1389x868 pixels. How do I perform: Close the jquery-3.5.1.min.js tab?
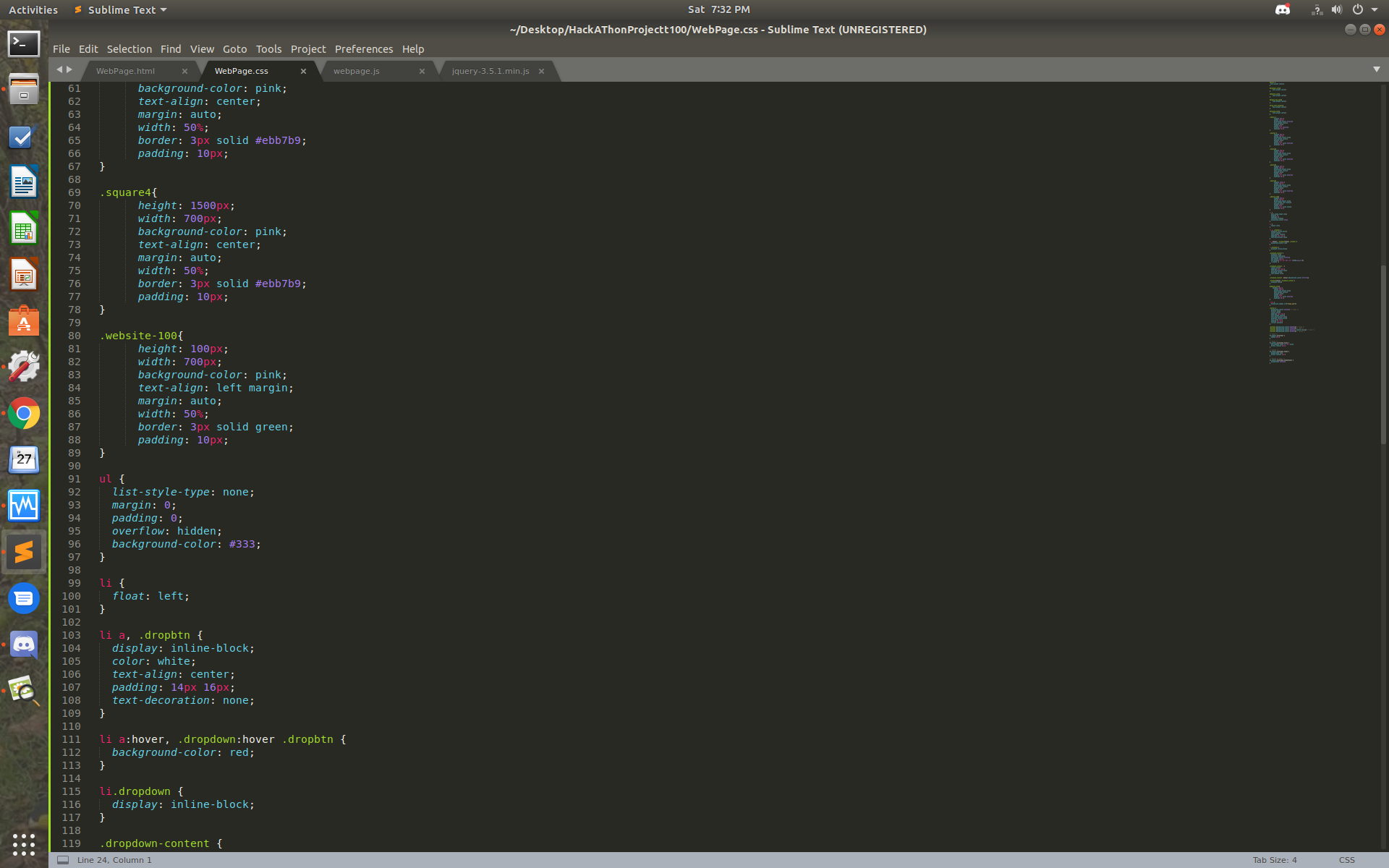coord(541,71)
